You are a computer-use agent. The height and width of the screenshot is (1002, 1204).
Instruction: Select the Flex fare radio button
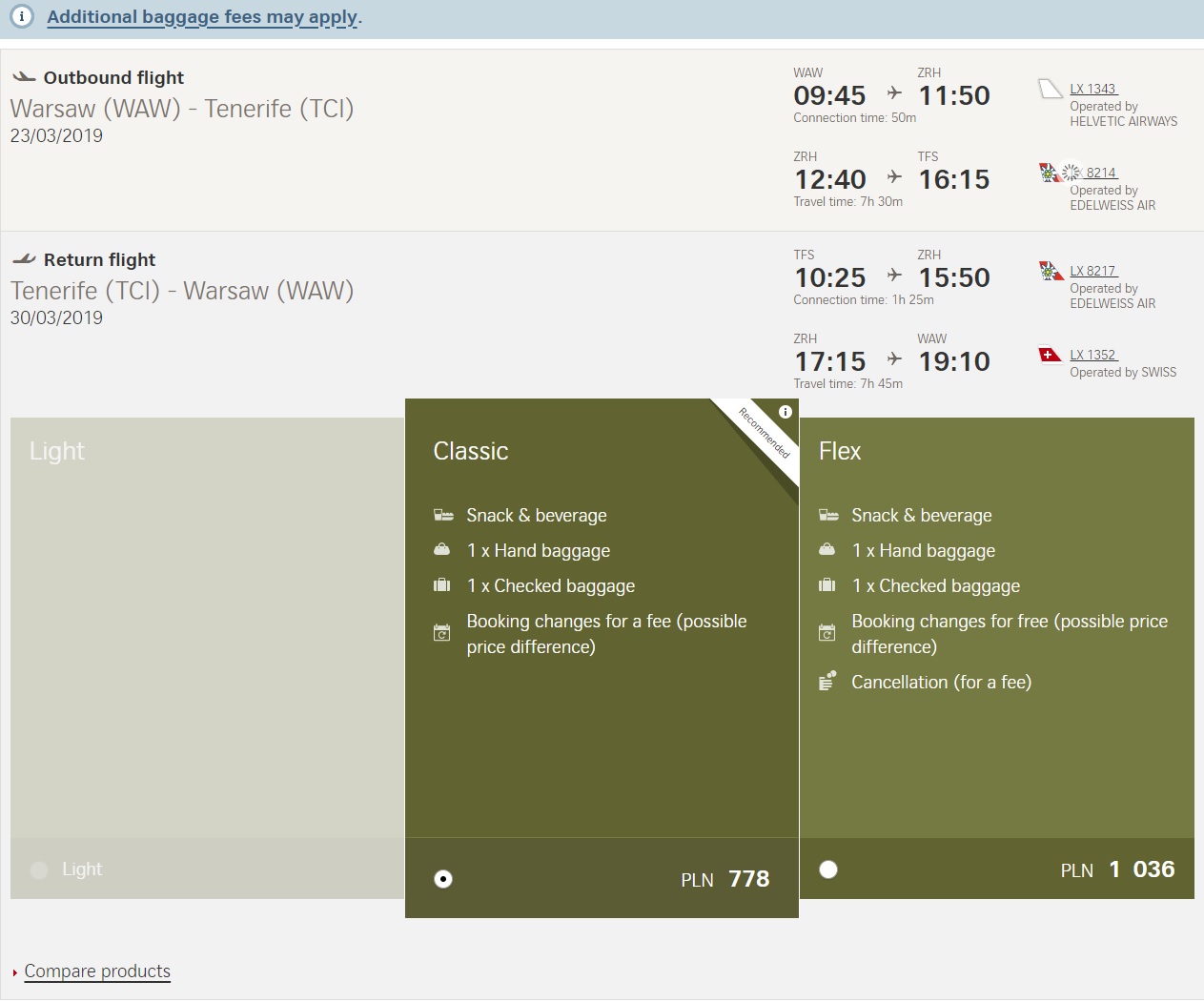828,869
